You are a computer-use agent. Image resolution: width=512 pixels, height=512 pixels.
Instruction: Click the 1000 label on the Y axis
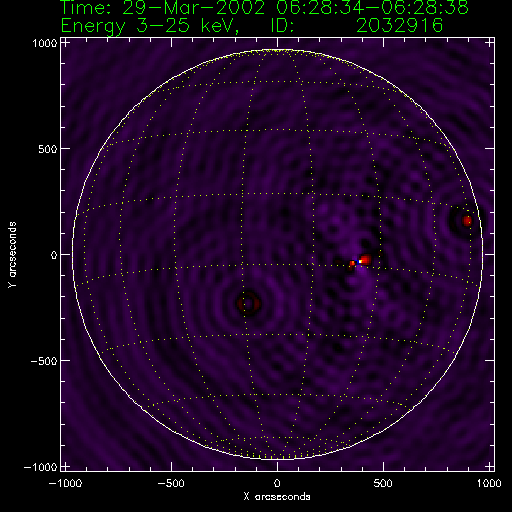point(45,43)
